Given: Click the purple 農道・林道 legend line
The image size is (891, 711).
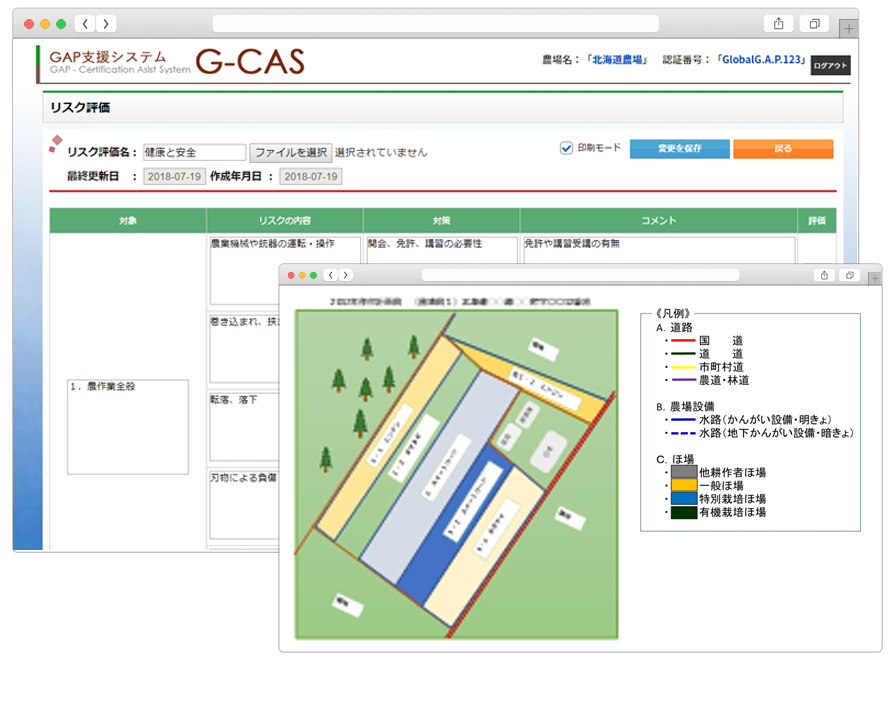Looking at the screenshot, I should 684,380.
